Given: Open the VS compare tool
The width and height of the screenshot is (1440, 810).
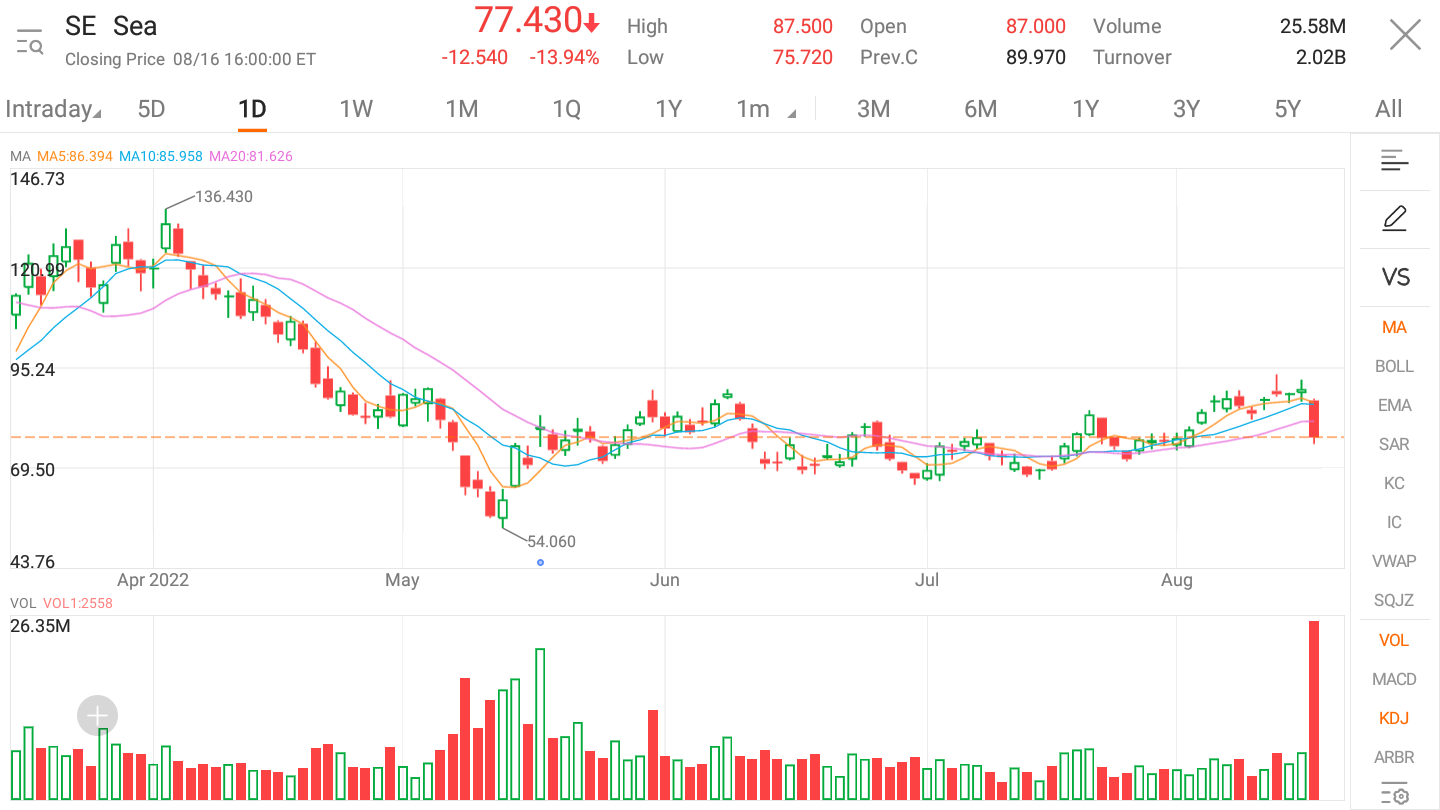Looking at the screenshot, I should (x=1395, y=277).
